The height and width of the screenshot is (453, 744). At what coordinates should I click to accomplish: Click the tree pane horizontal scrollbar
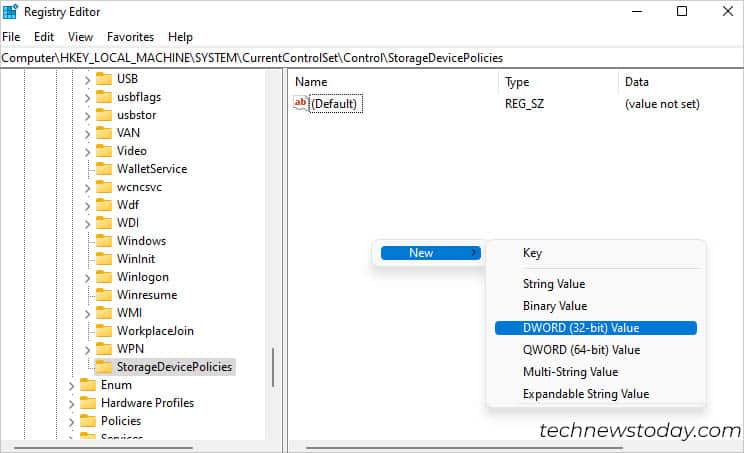tap(103, 447)
